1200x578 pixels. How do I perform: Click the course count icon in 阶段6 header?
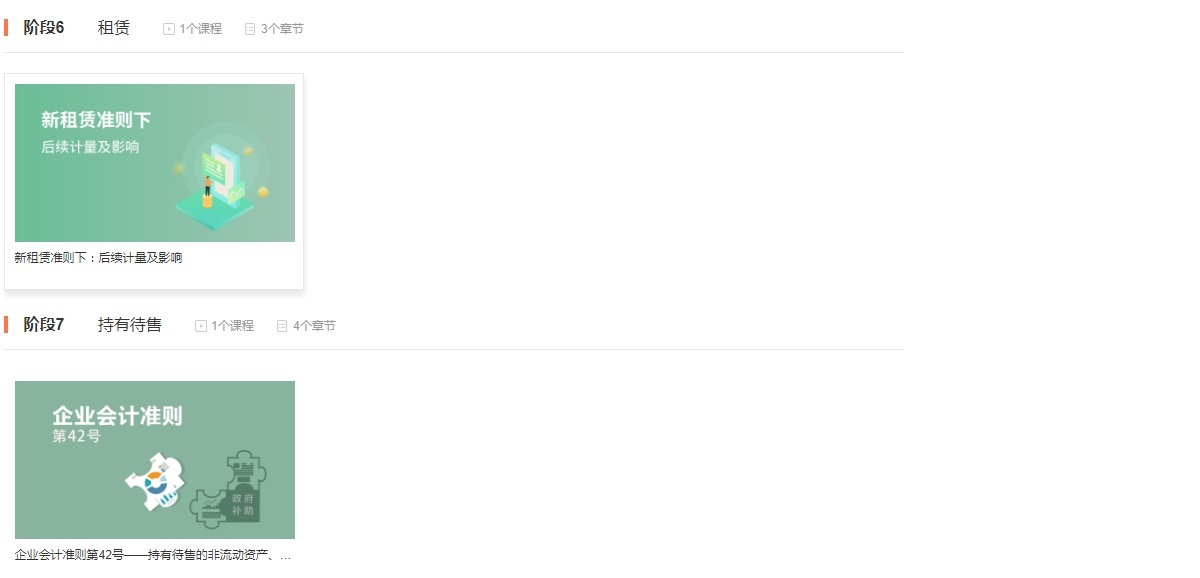[169, 29]
